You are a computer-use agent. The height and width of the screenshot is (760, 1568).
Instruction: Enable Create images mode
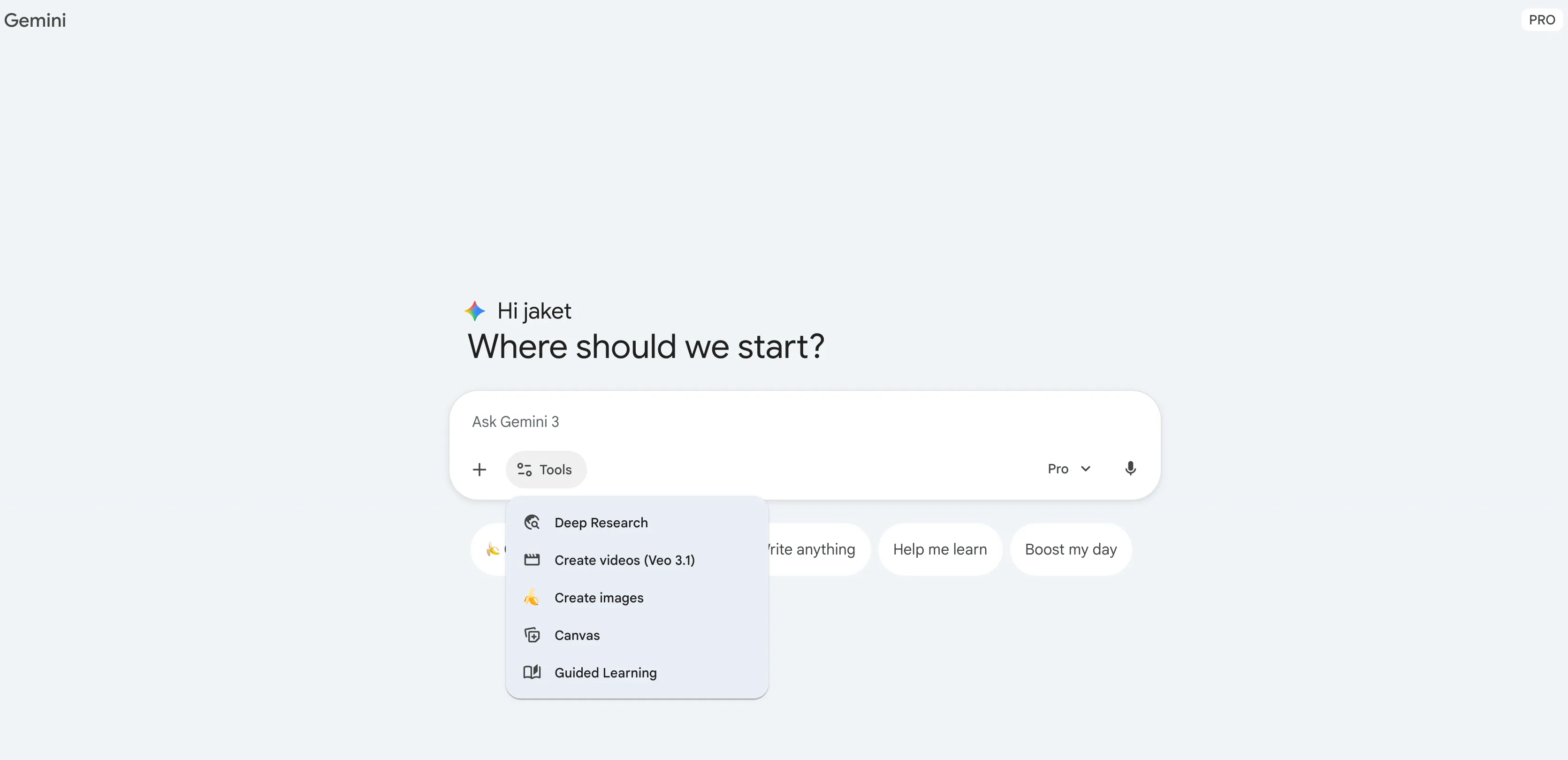pyautogui.click(x=599, y=598)
